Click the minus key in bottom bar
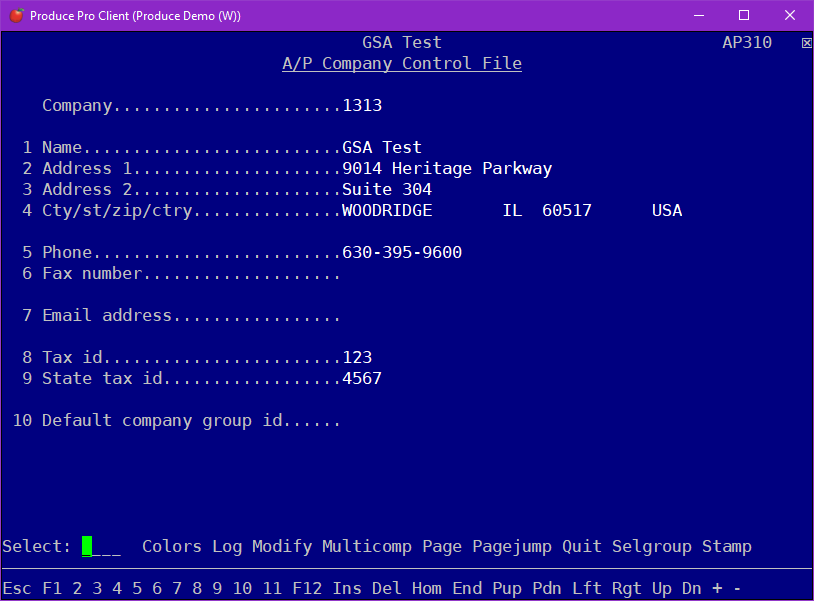Viewport: 814px width, 601px height. coord(737,589)
